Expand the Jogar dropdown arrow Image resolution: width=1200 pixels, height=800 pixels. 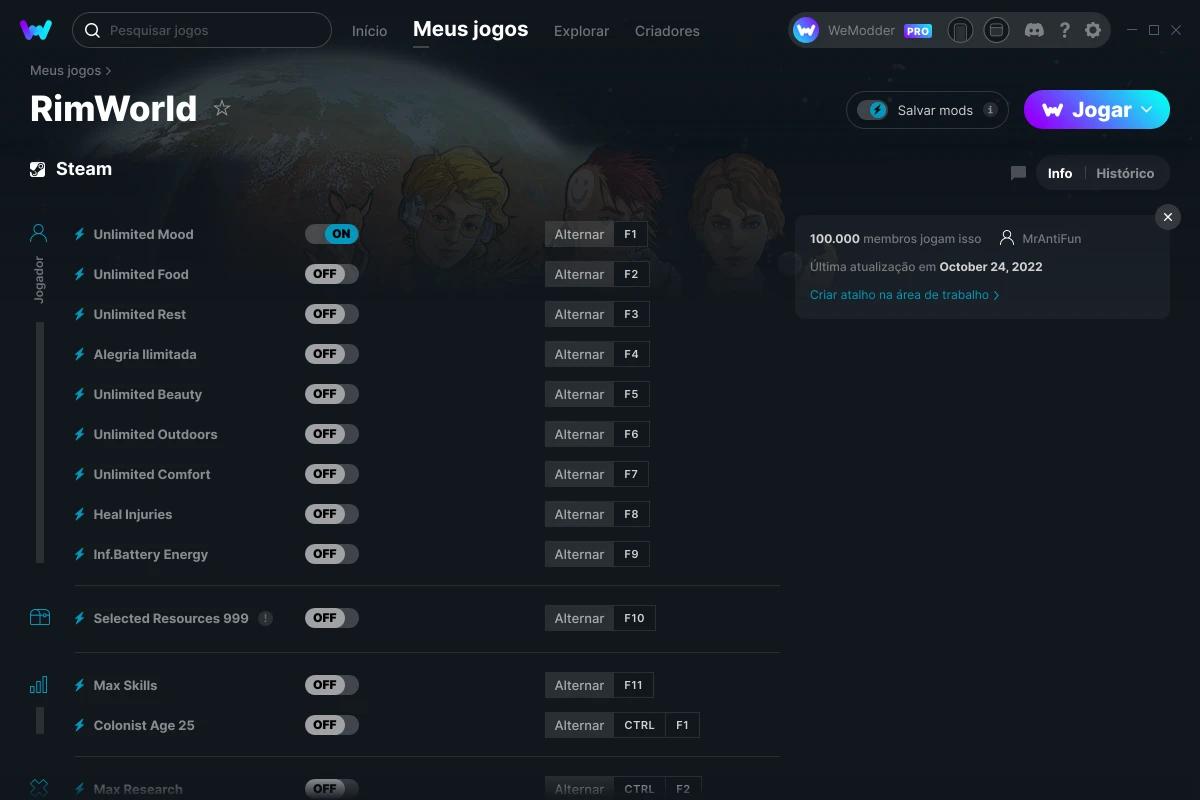pyautogui.click(x=1147, y=110)
